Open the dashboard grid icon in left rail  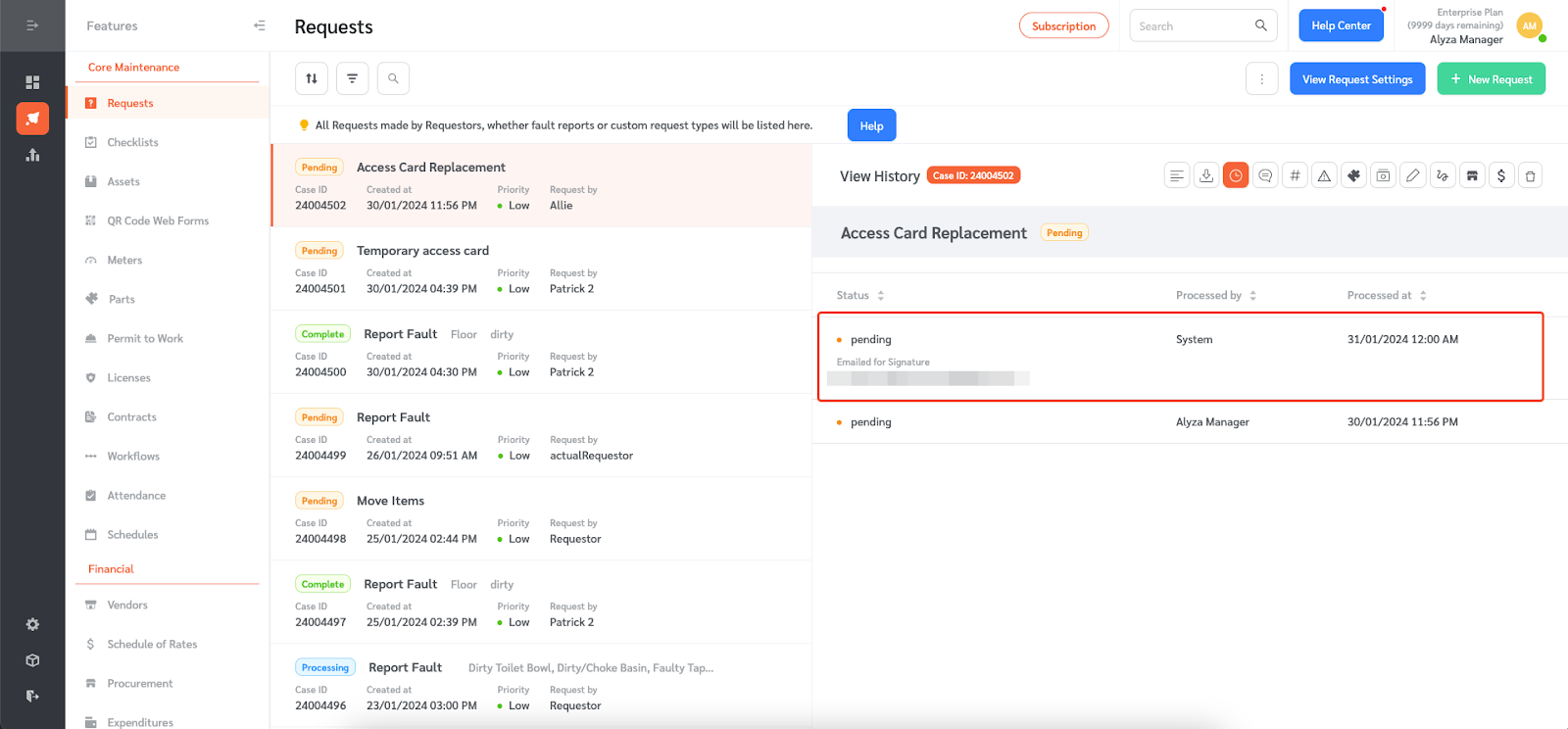[32, 82]
